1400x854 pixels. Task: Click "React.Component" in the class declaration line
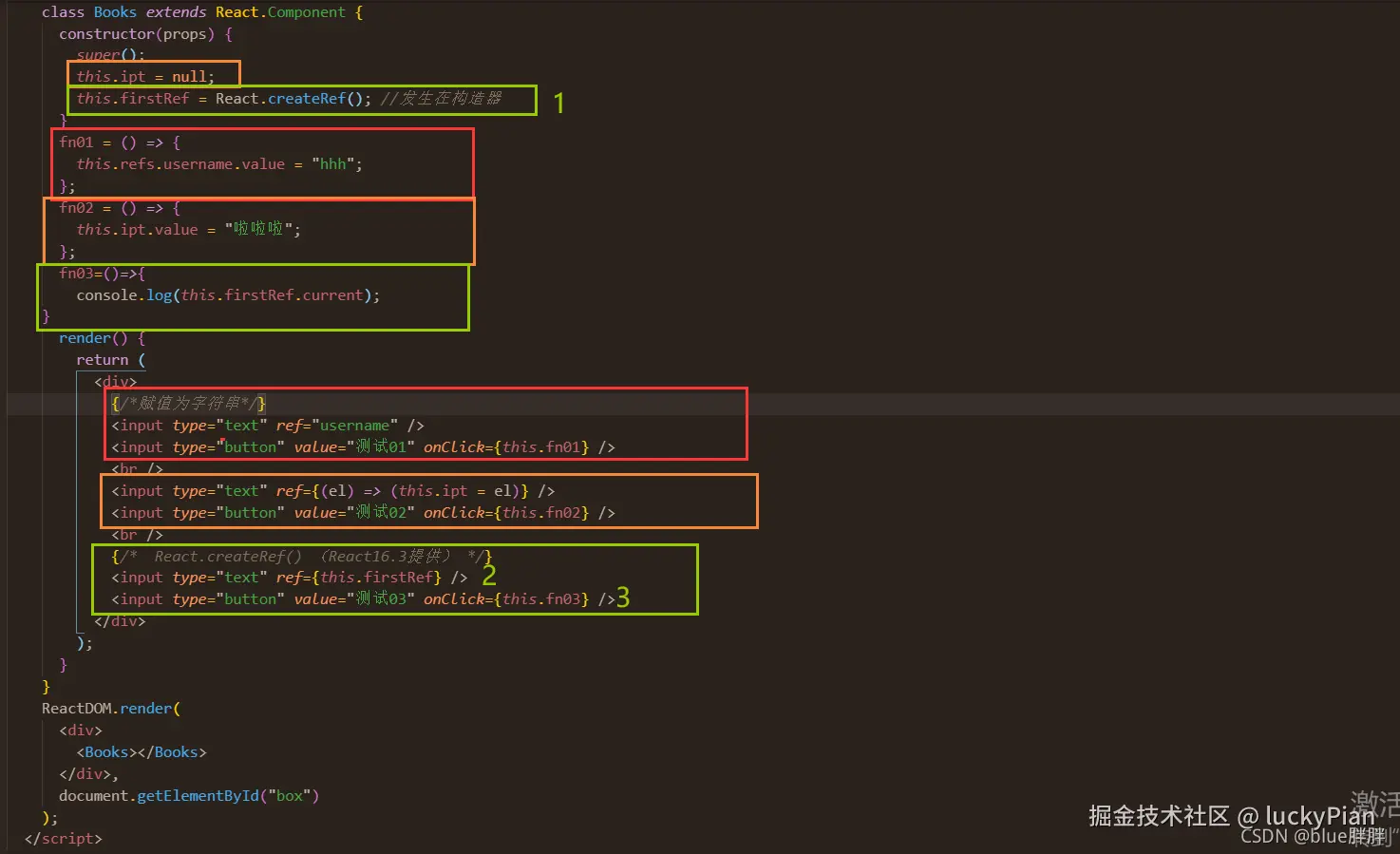[x=280, y=12]
